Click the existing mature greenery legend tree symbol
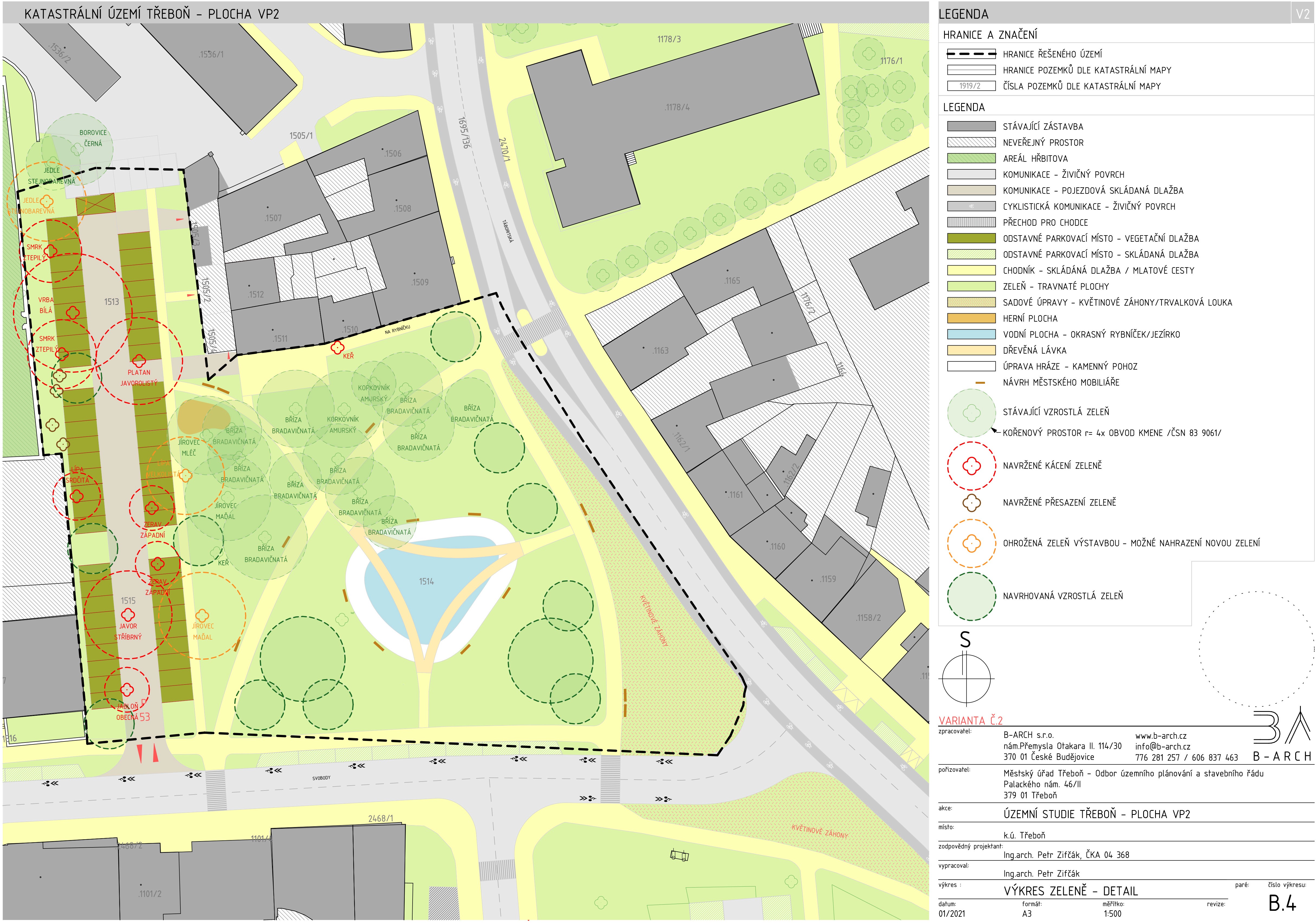The height and width of the screenshot is (923, 1316). coord(971,412)
